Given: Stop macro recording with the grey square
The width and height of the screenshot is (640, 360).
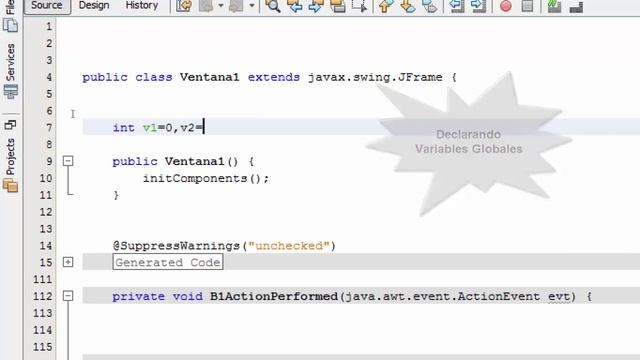Looking at the screenshot, I should (527, 6).
